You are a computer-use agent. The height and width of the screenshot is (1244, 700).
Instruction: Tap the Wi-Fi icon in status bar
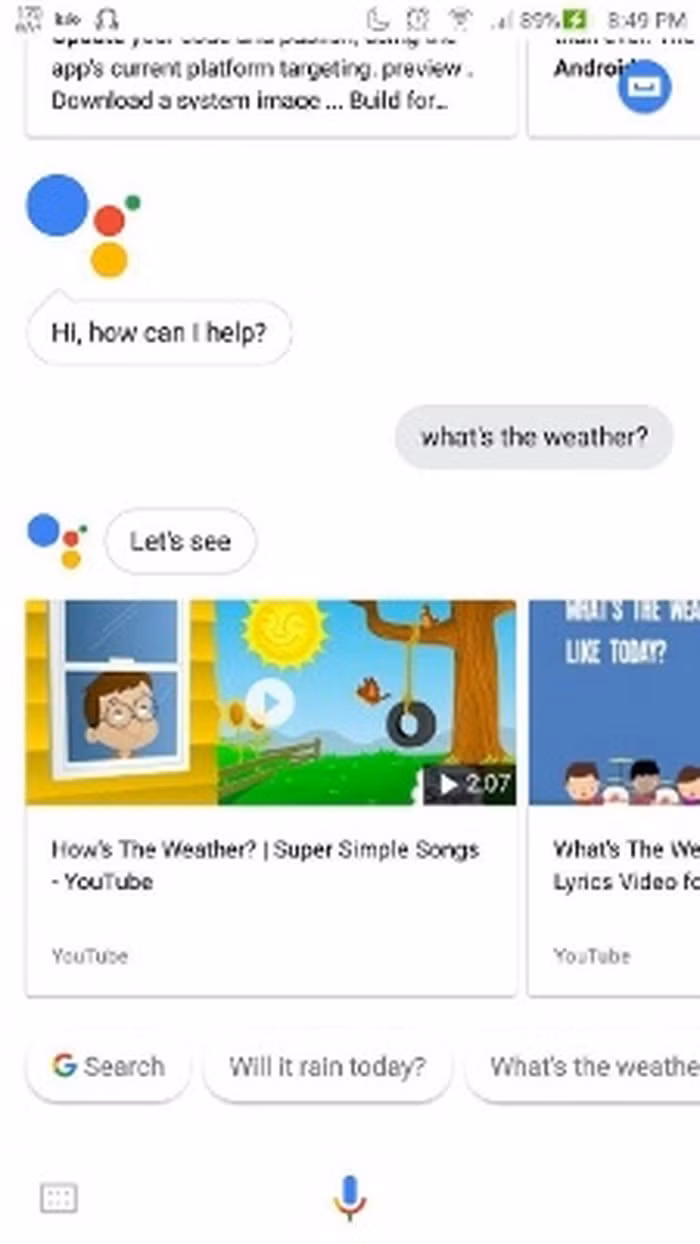click(x=461, y=18)
